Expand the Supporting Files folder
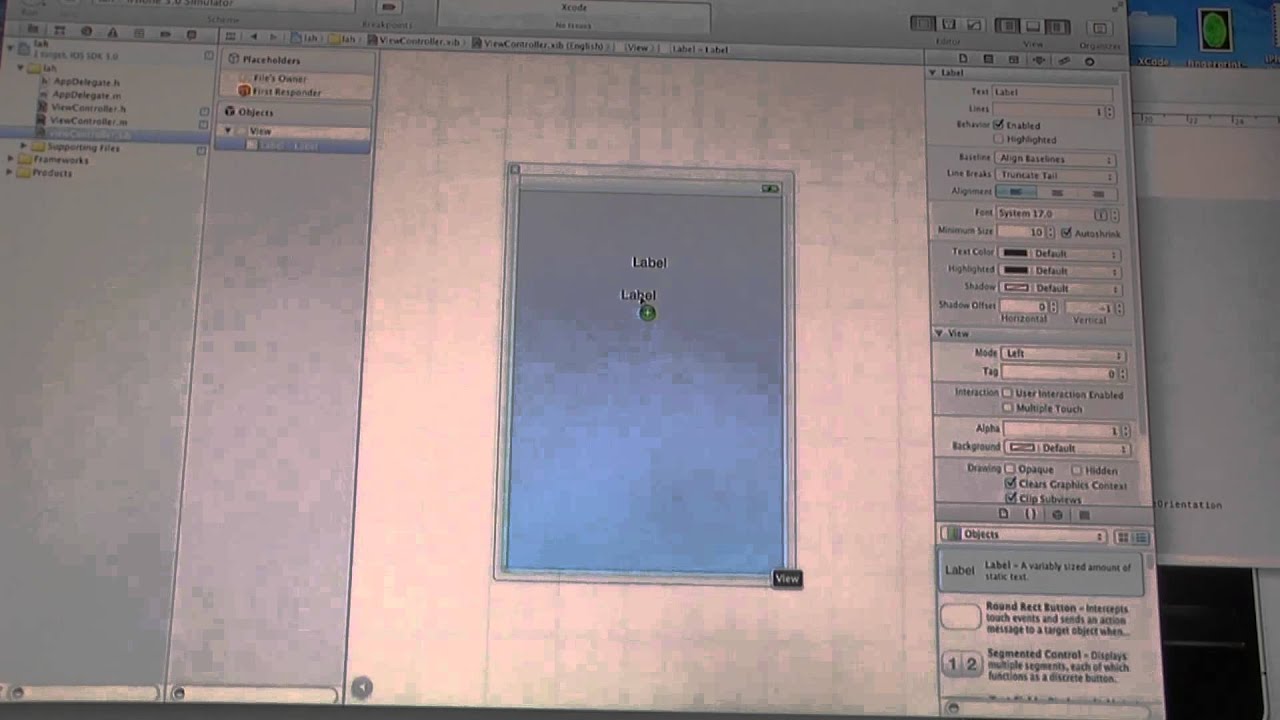Screen dimensions: 1280x720 [24, 147]
